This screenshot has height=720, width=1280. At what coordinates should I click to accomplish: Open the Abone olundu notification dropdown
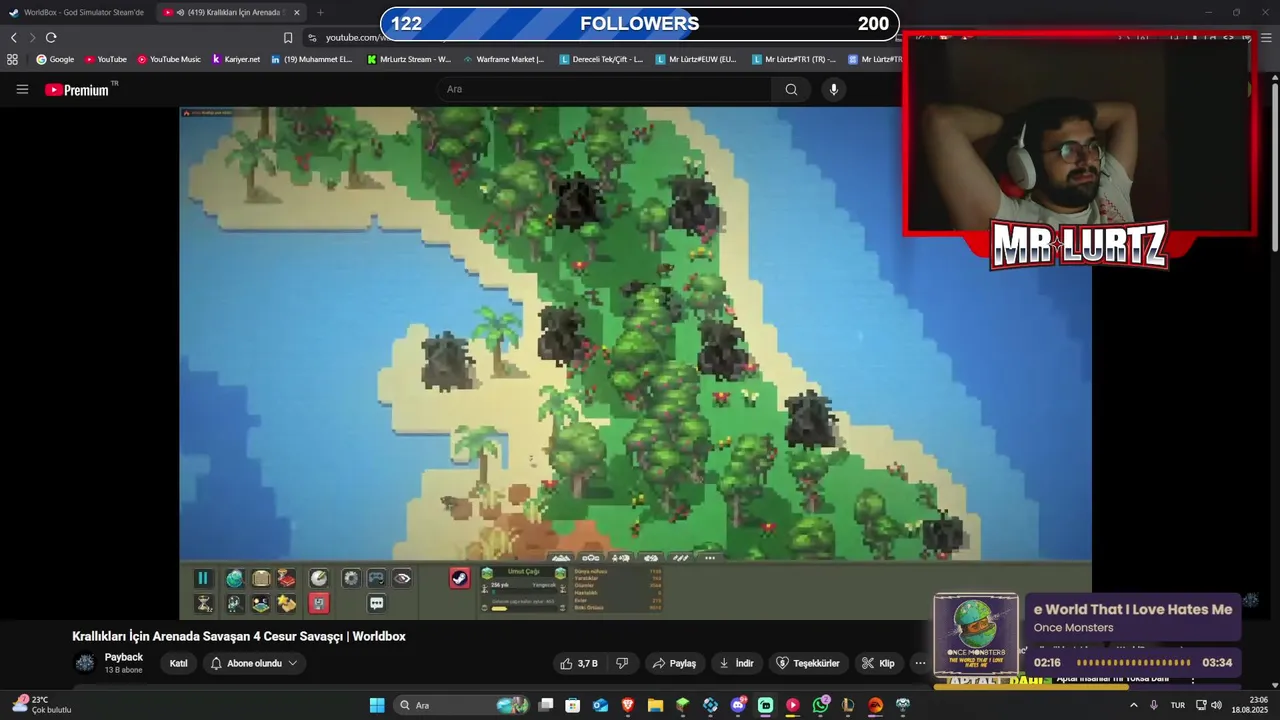pos(254,663)
